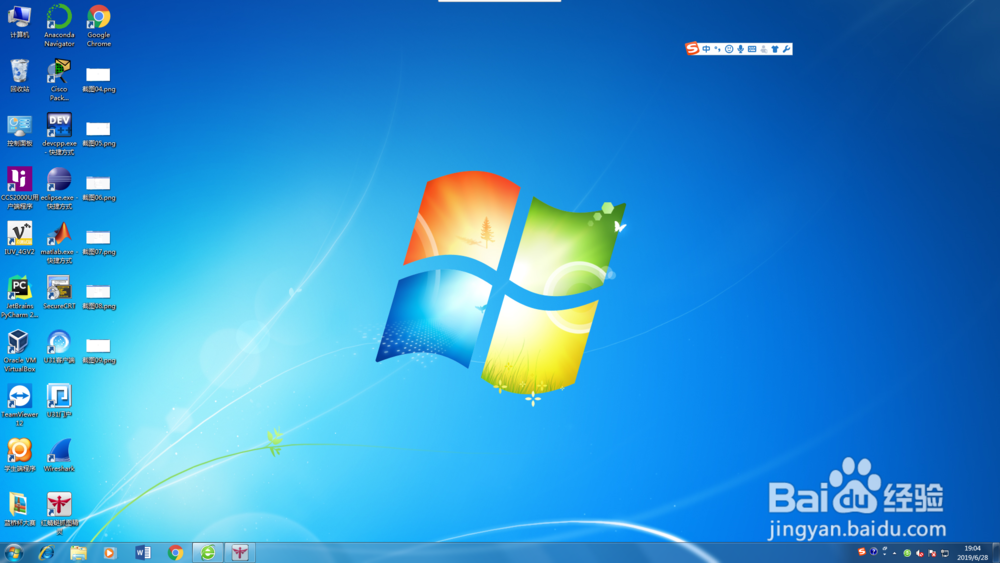This screenshot has height=563, width=1000.
Task: Select the 蓝桥杯大赛 folder icon
Action: pos(19,509)
